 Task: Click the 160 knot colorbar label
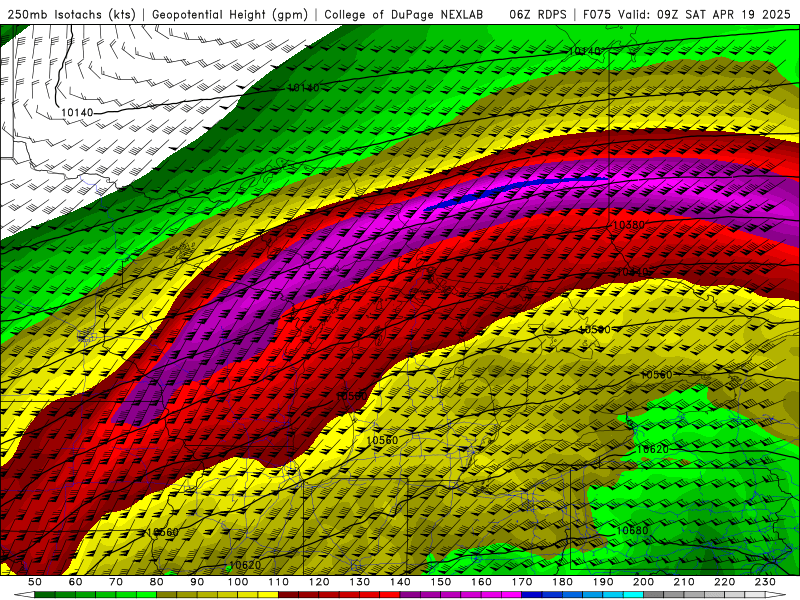pos(481,582)
